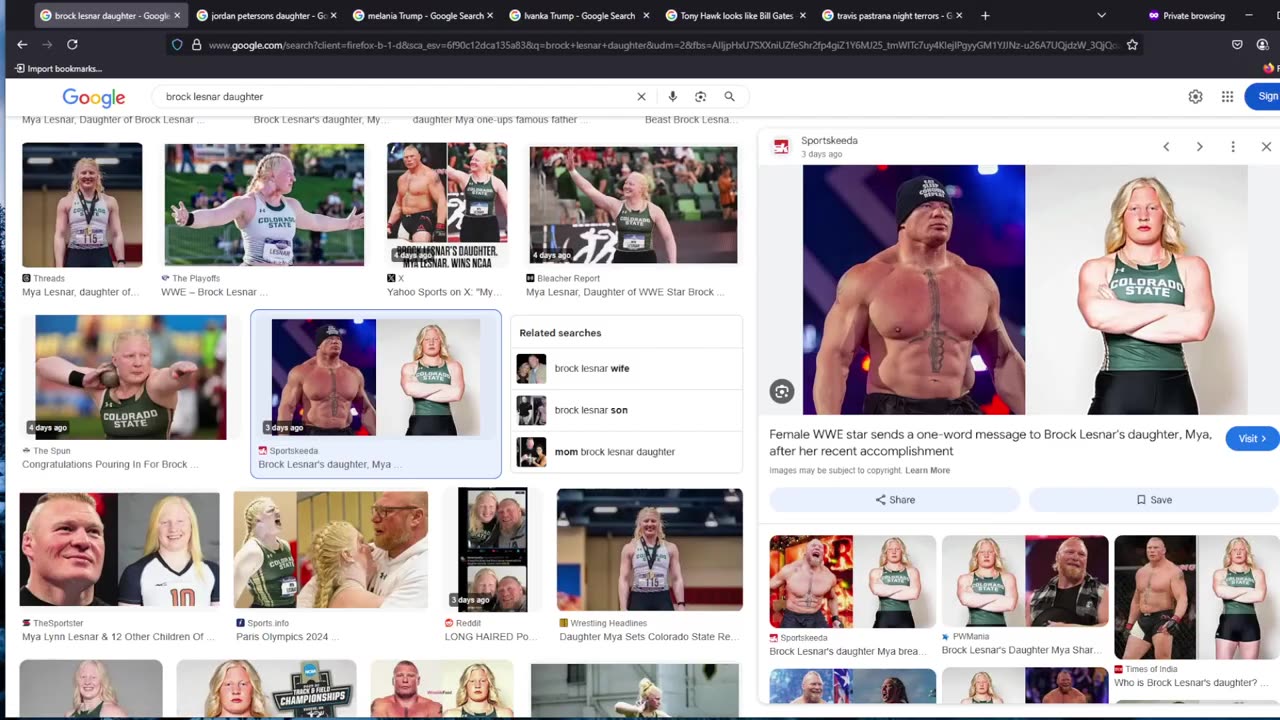Click Private browsing indicator
Viewport: 1280px width, 720px height.
coord(1187,15)
